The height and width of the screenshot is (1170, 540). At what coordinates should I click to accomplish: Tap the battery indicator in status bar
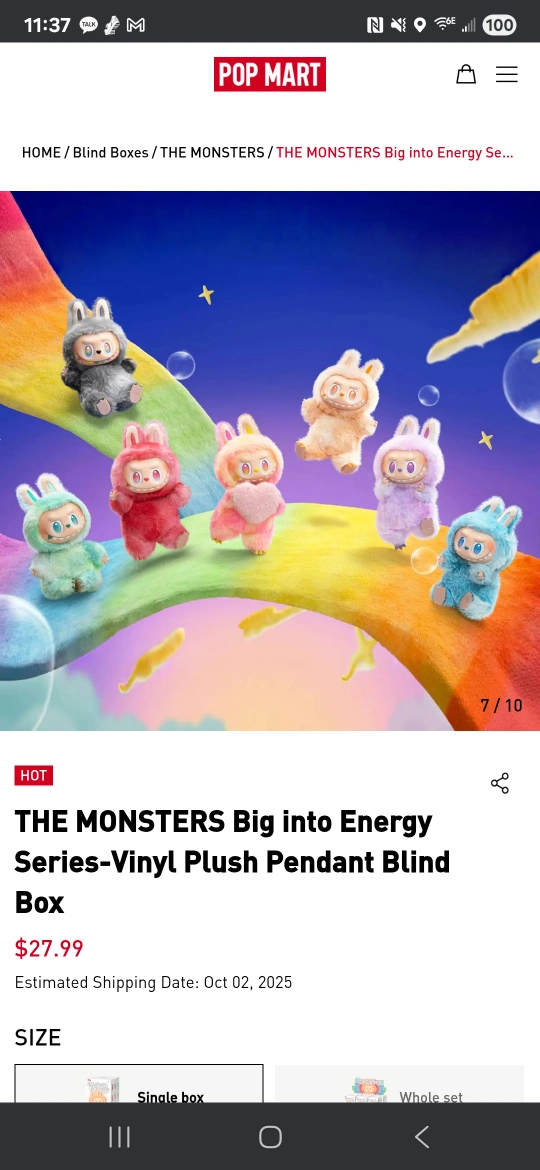pos(499,25)
